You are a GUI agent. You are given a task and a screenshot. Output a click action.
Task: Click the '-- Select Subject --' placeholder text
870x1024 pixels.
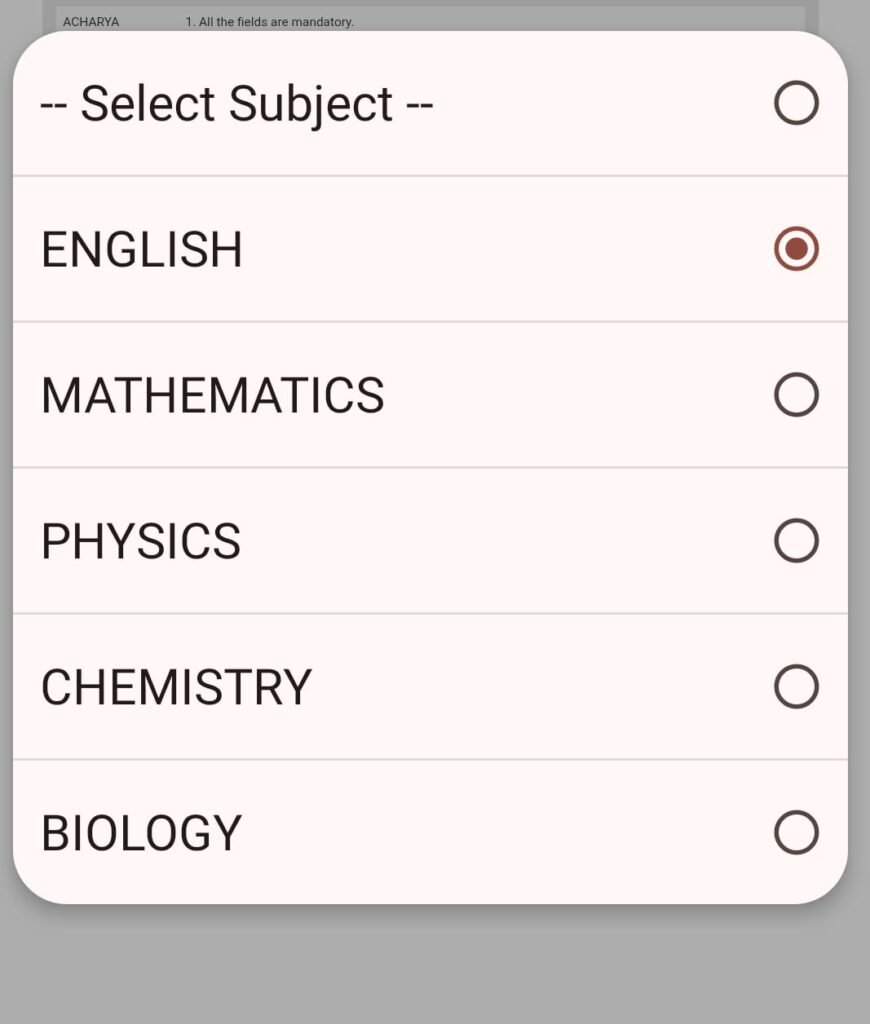pos(236,104)
